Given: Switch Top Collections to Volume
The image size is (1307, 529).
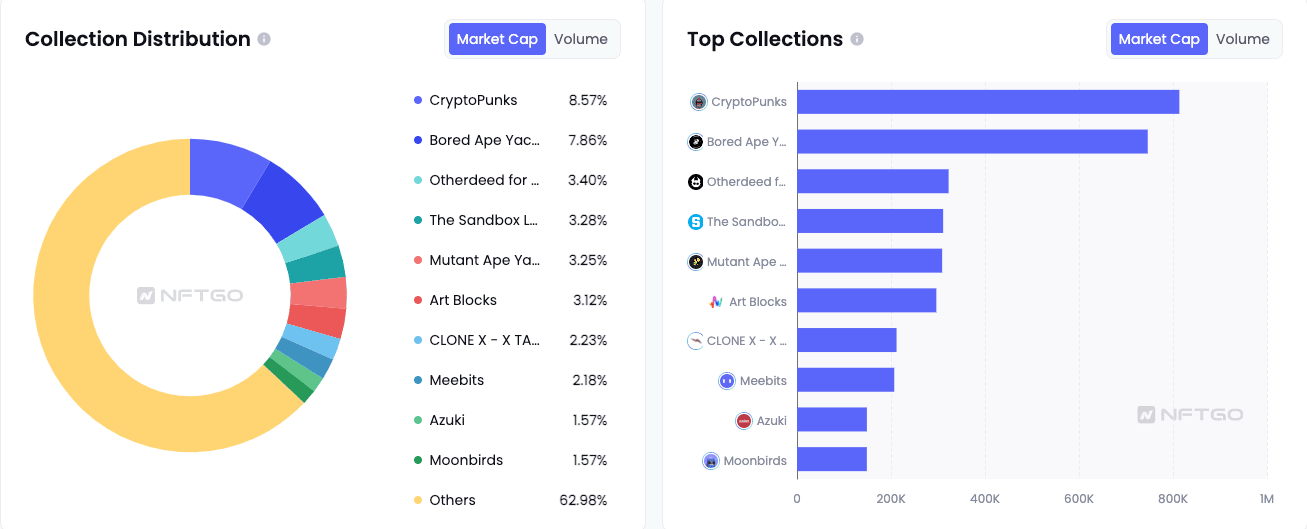Looking at the screenshot, I should [x=1243, y=39].
